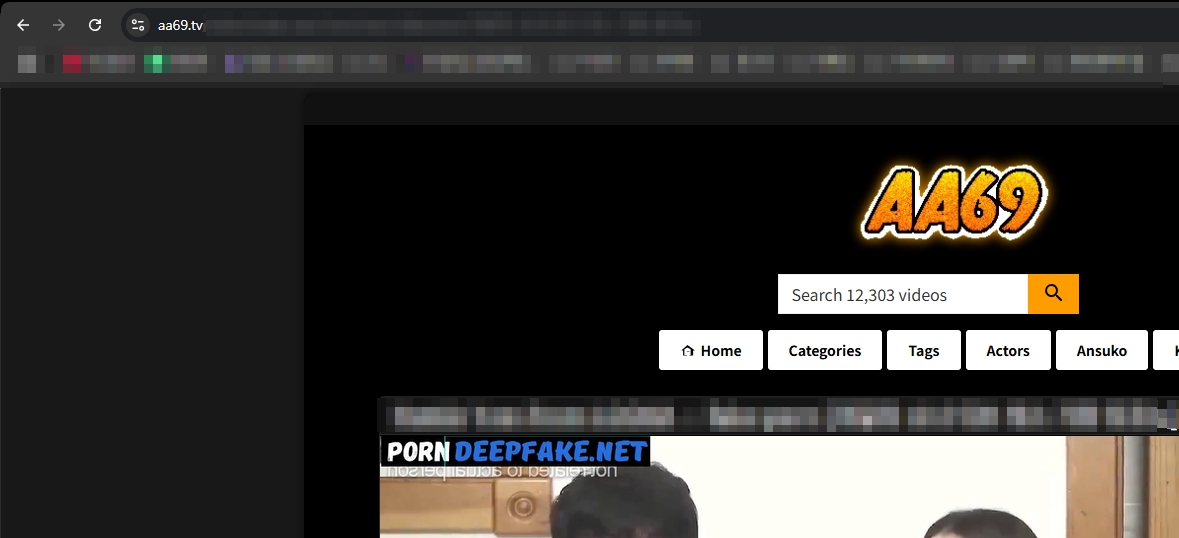Screen dimensions: 1179x538
Task: Open the Home menu item
Action: tap(711, 350)
